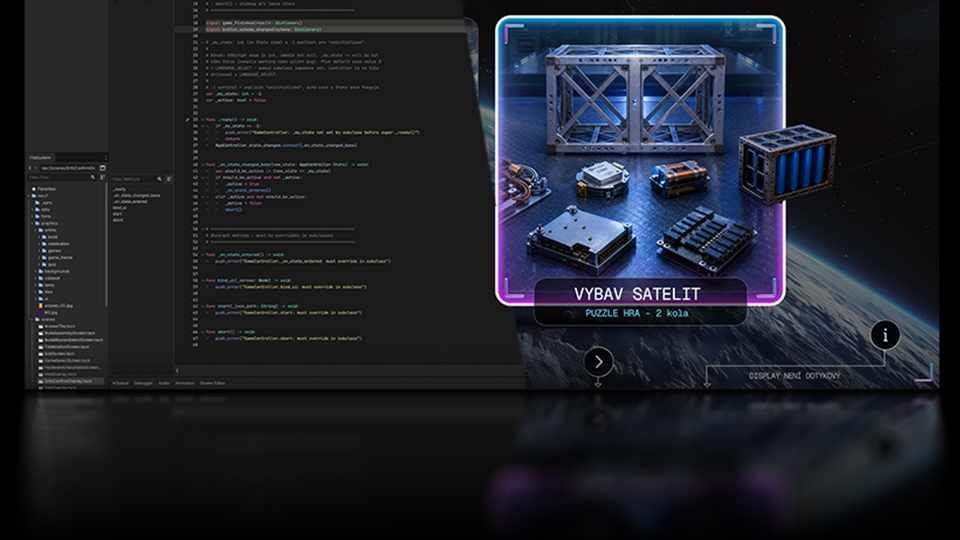This screenshot has height=540, width=960.
Task: Toggle the file view split mode icon
Action: point(103,168)
